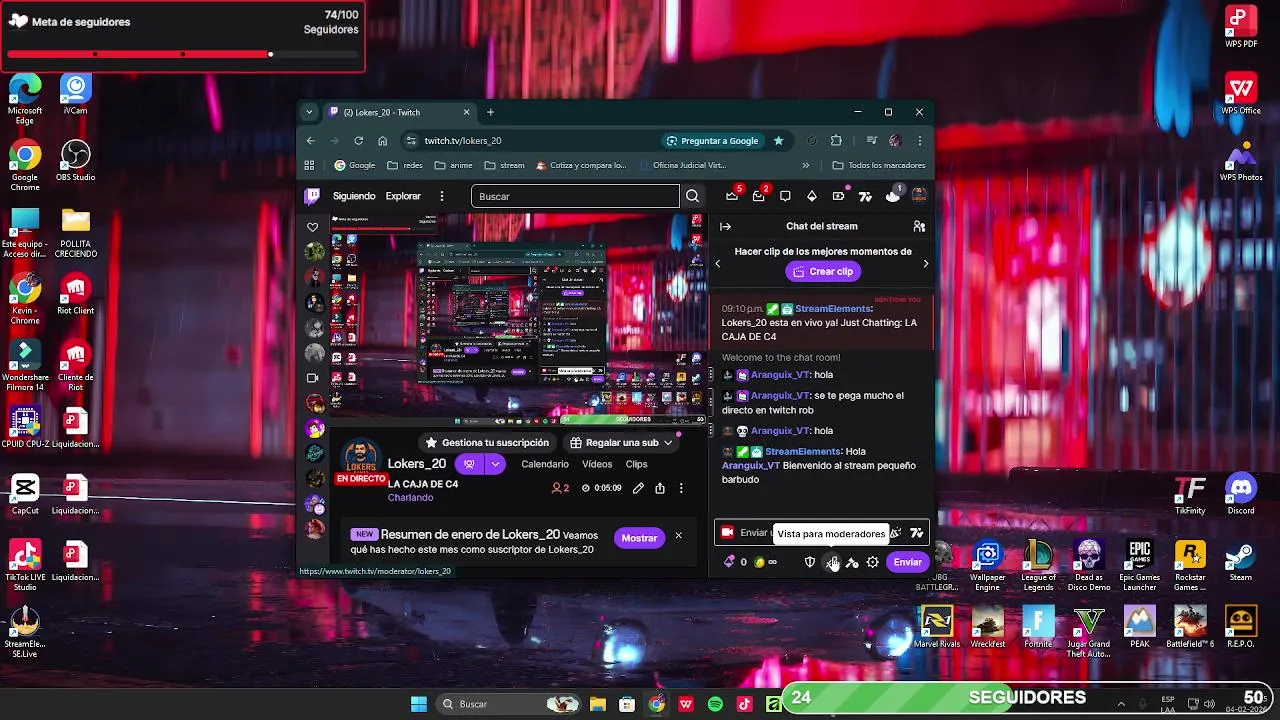Reload the Twitch page in Chrome
The image size is (1280, 720).
click(358, 141)
